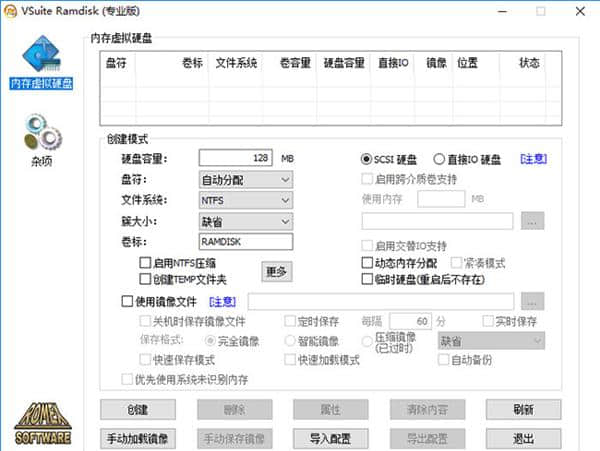Click the 导入配置 button
This screenshot has width=600, height=451.
click(x=329, y=438)
